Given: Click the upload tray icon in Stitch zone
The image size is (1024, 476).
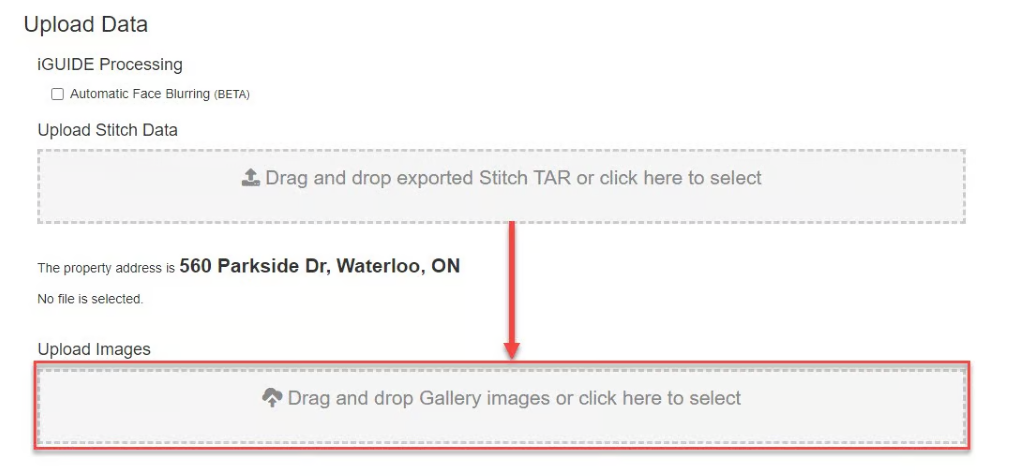Looking at the screenshot, I should [x=251, y=177].
